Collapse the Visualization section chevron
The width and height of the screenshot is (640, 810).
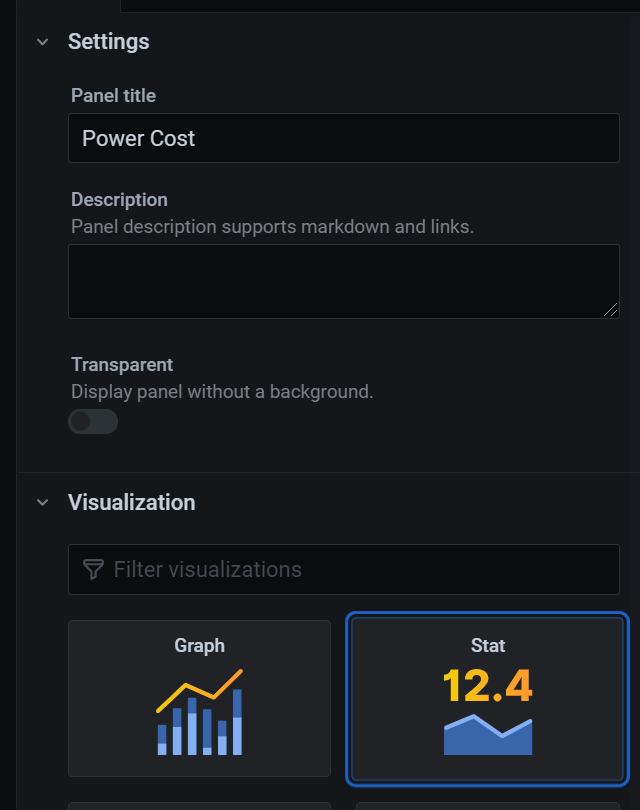click(42, 502)
